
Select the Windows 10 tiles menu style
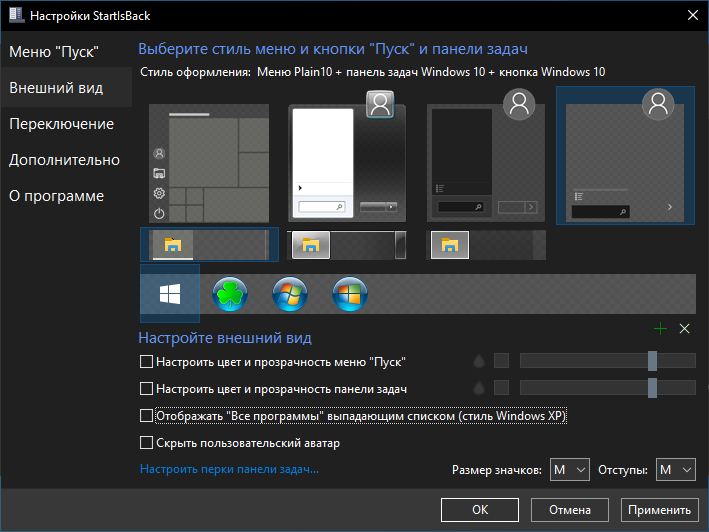click(209, 163)
